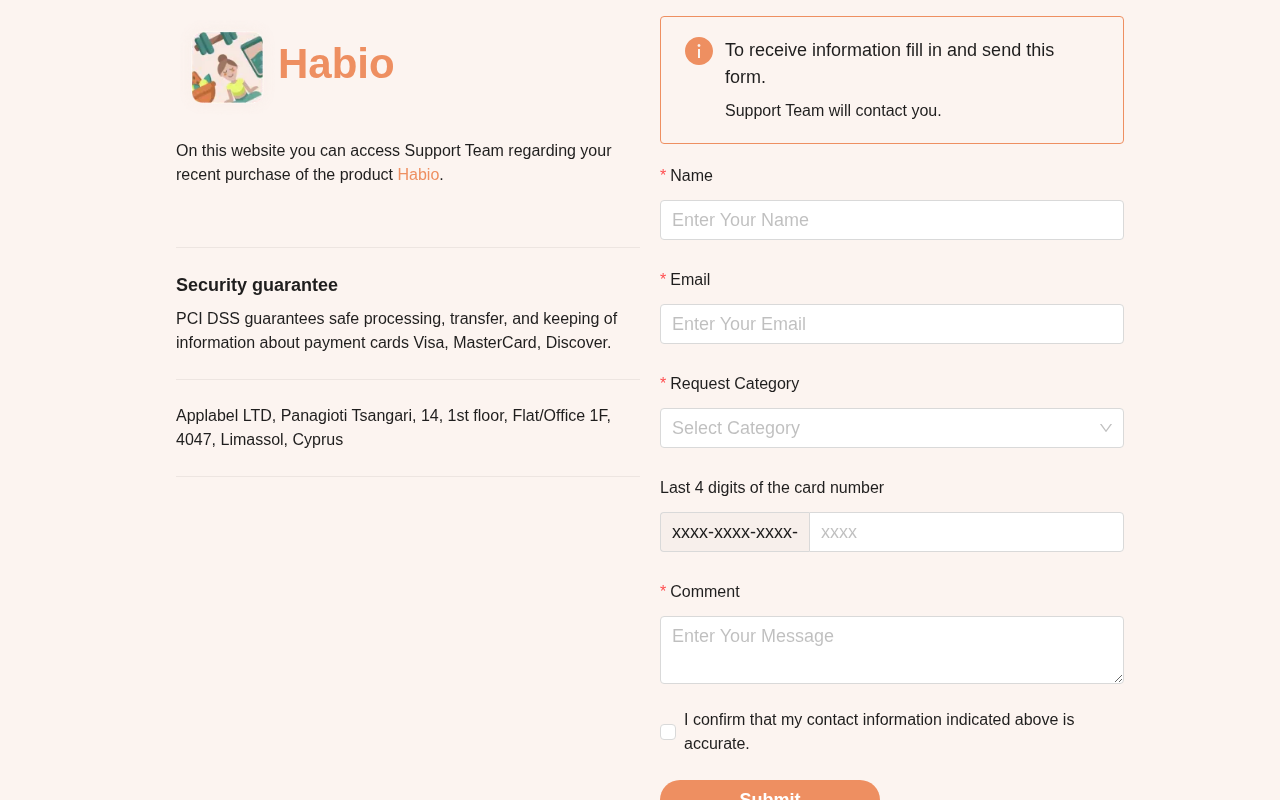
Task: Tick the contact information confirmation checkbox
Action: click(668, 732)
